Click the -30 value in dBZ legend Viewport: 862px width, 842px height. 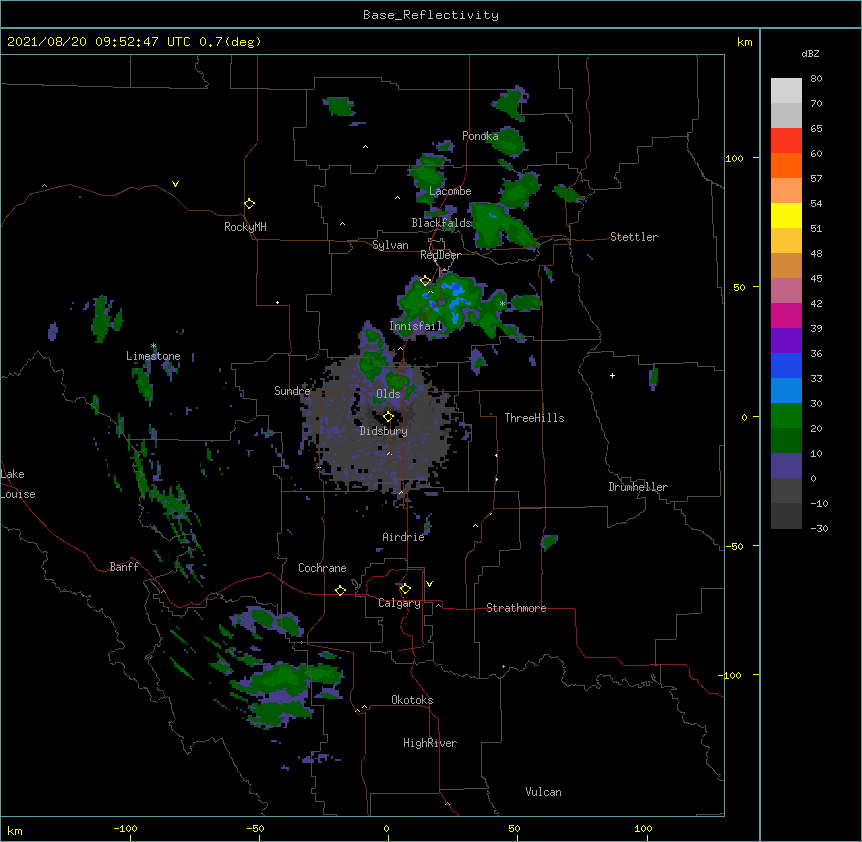(x=819, y=528)
